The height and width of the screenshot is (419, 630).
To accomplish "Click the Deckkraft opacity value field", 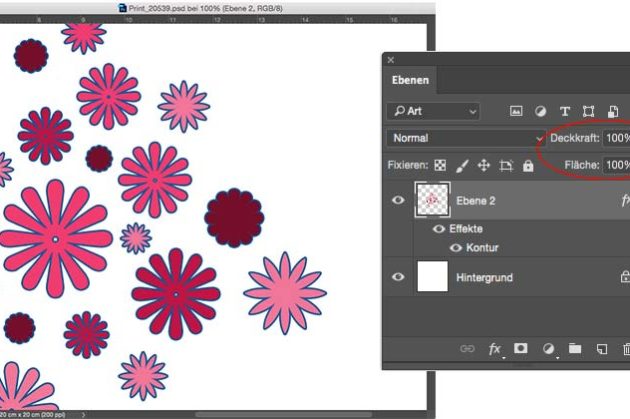I will point(616,138).
